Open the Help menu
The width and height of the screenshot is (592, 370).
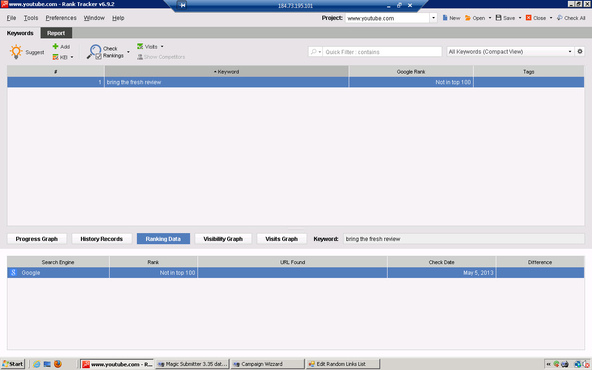pos(118,18)
